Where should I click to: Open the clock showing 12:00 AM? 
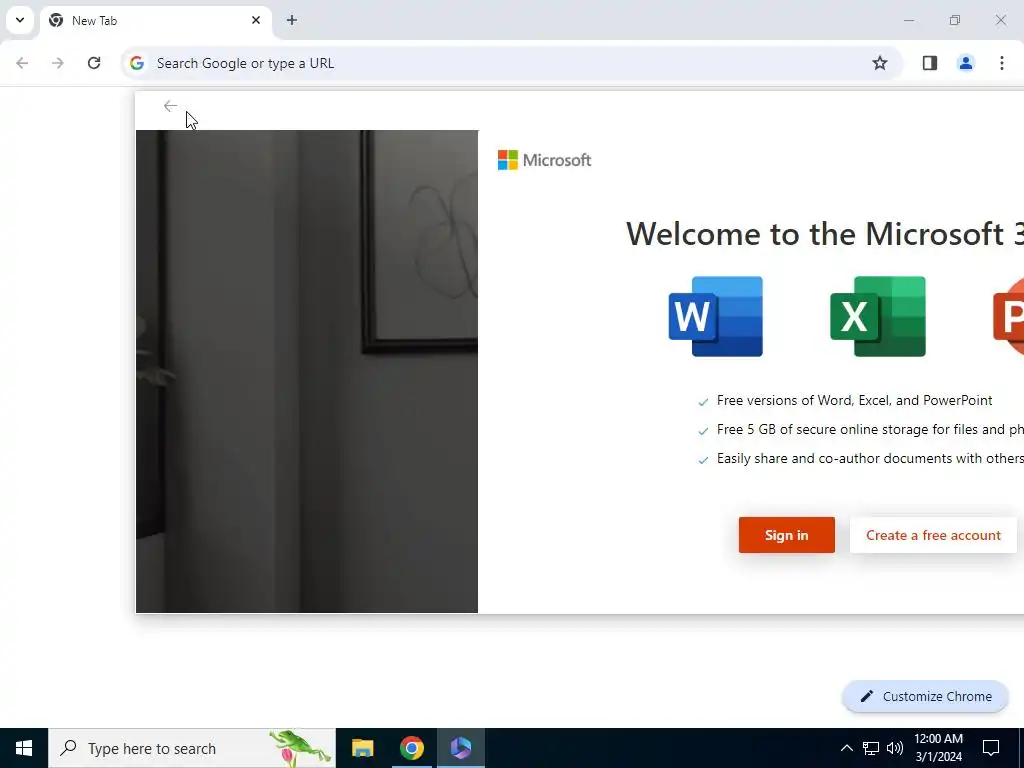pyautogui.click(x=938, y=748)
